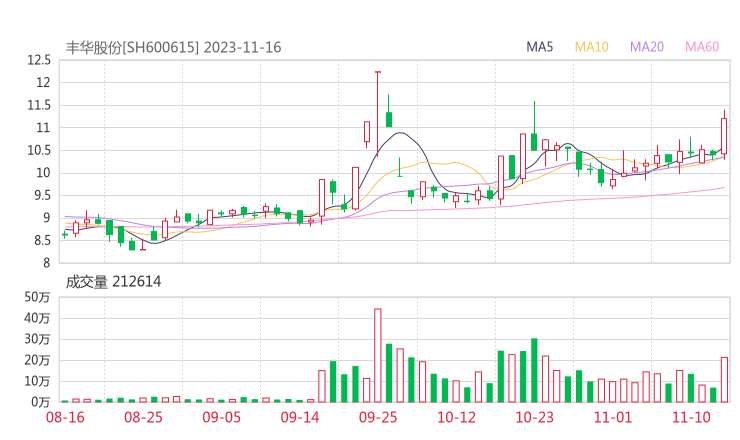
Task: Click the 09-25 date axis label
Action: (x=378, y=417)
